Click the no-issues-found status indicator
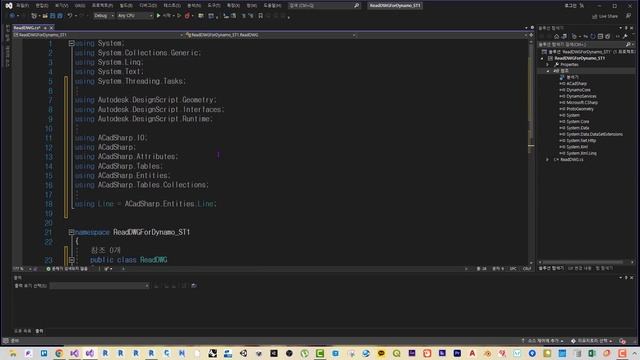Screen dimensions: 640x360 pyautogui.click(x=67, y=269)
